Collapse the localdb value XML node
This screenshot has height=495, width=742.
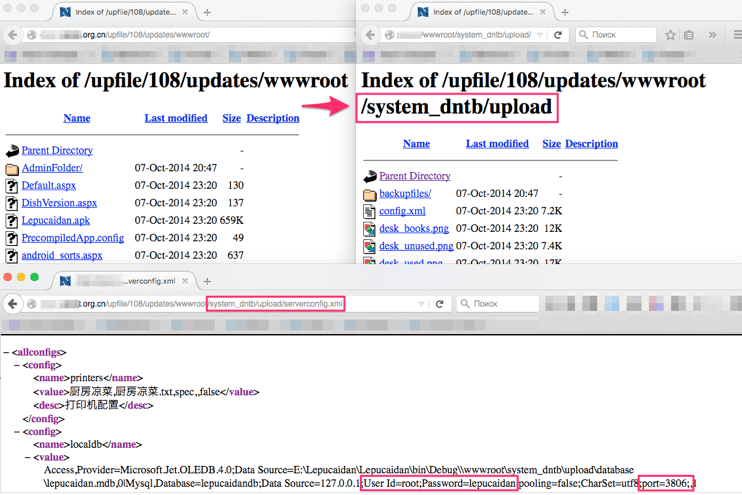(29, 457)
